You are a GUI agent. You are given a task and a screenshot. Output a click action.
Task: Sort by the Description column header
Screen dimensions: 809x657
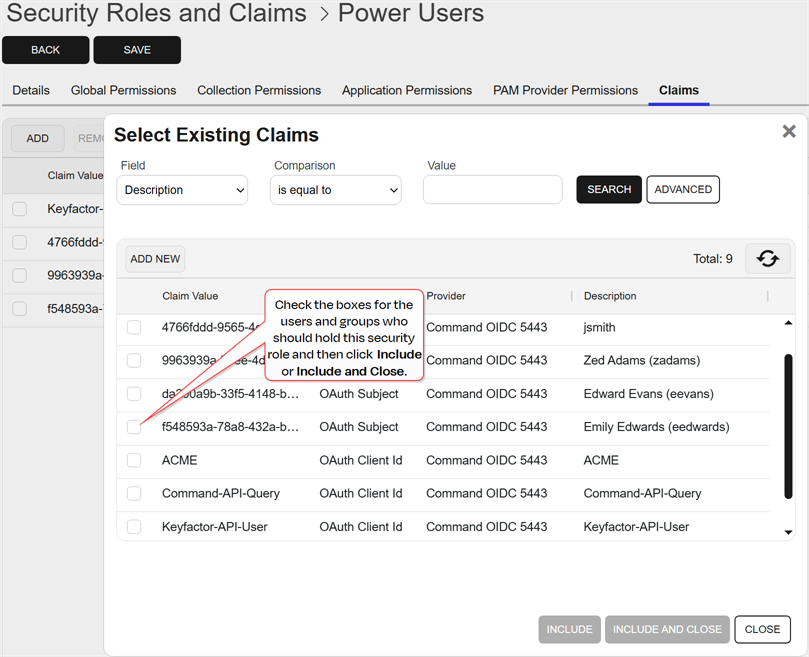610,296
